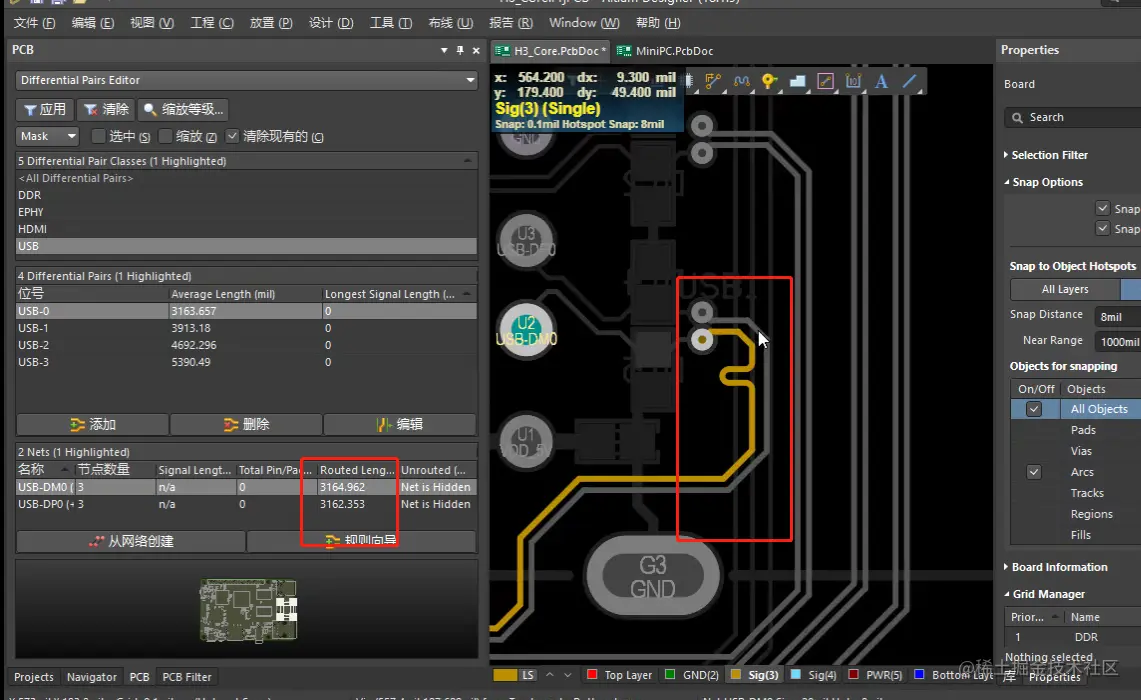Toggle All Objects snapping checkbox

coord(1033,409)
